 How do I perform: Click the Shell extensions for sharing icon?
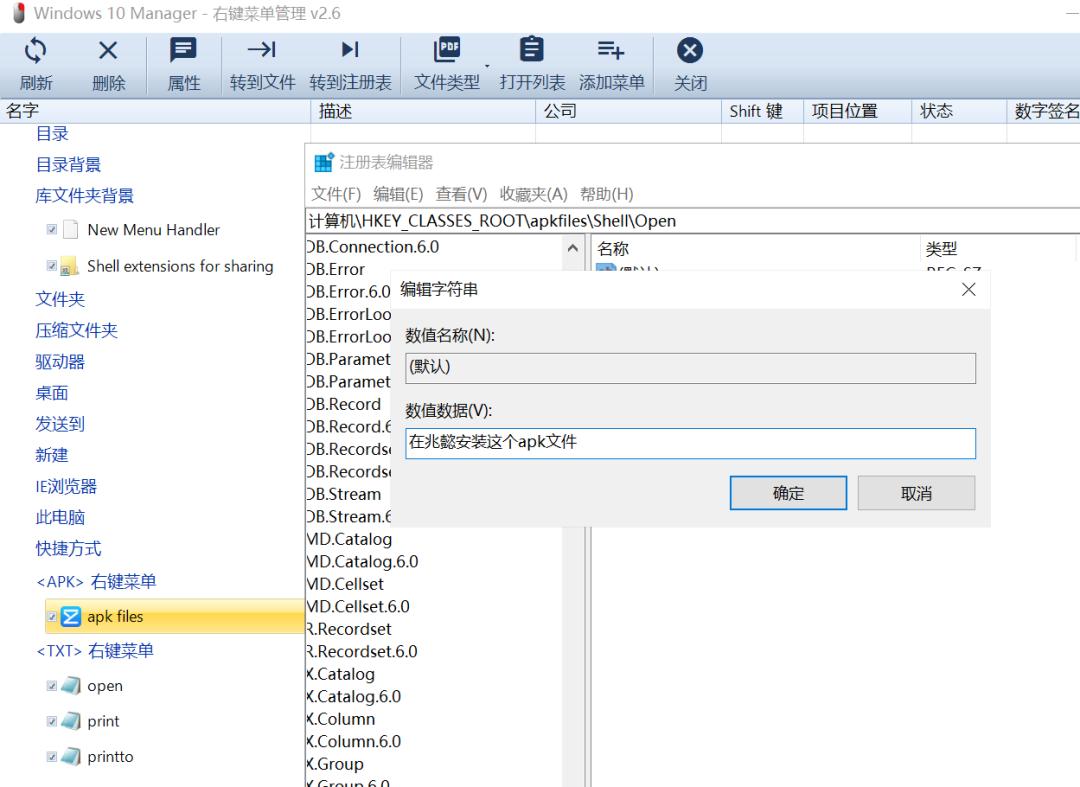[x=69, y=266]
